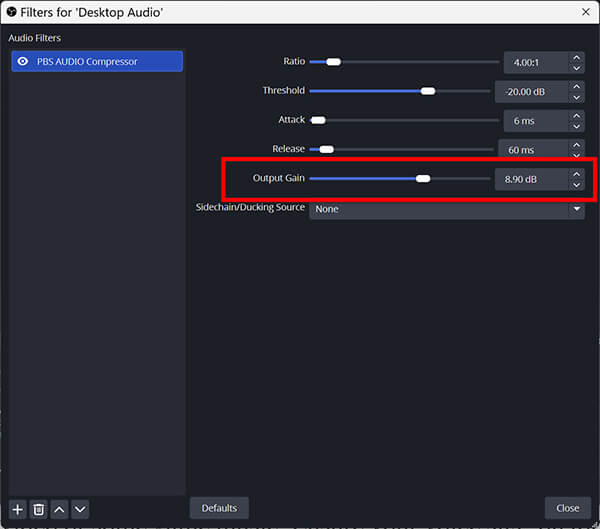Increase Attack with the up stepper arrow
The height and width of the screenshot is (529, 600).
(x=577, y=116)
